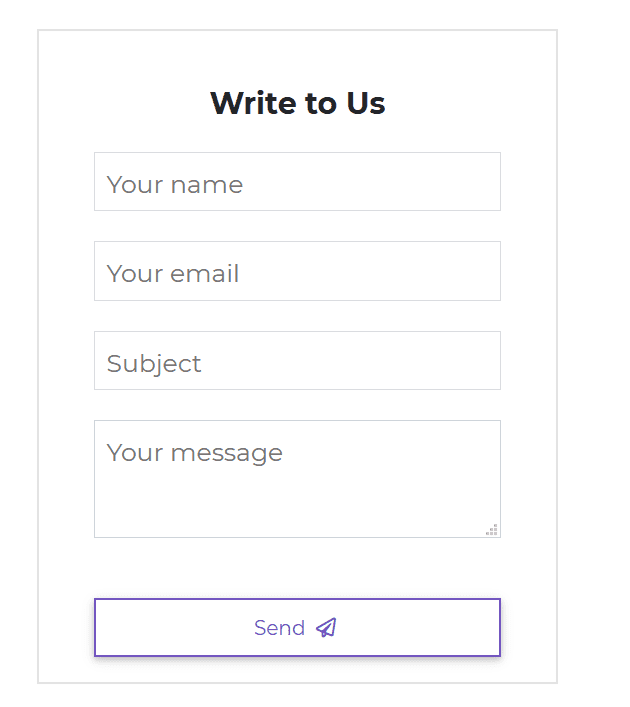The width and height of the screenshot is (630, 707).
Task: Click into the Your email field
Action: click(297, 271)
